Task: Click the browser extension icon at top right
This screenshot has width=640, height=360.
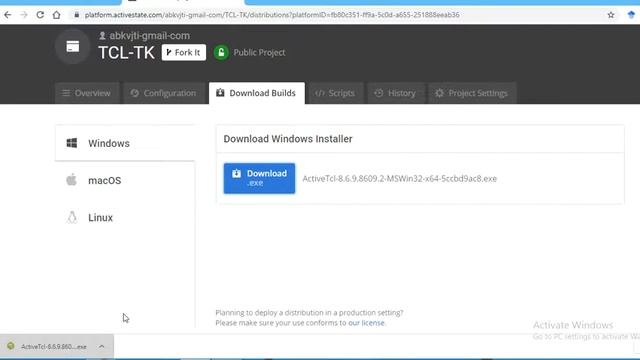Action: tap(631, 15)
